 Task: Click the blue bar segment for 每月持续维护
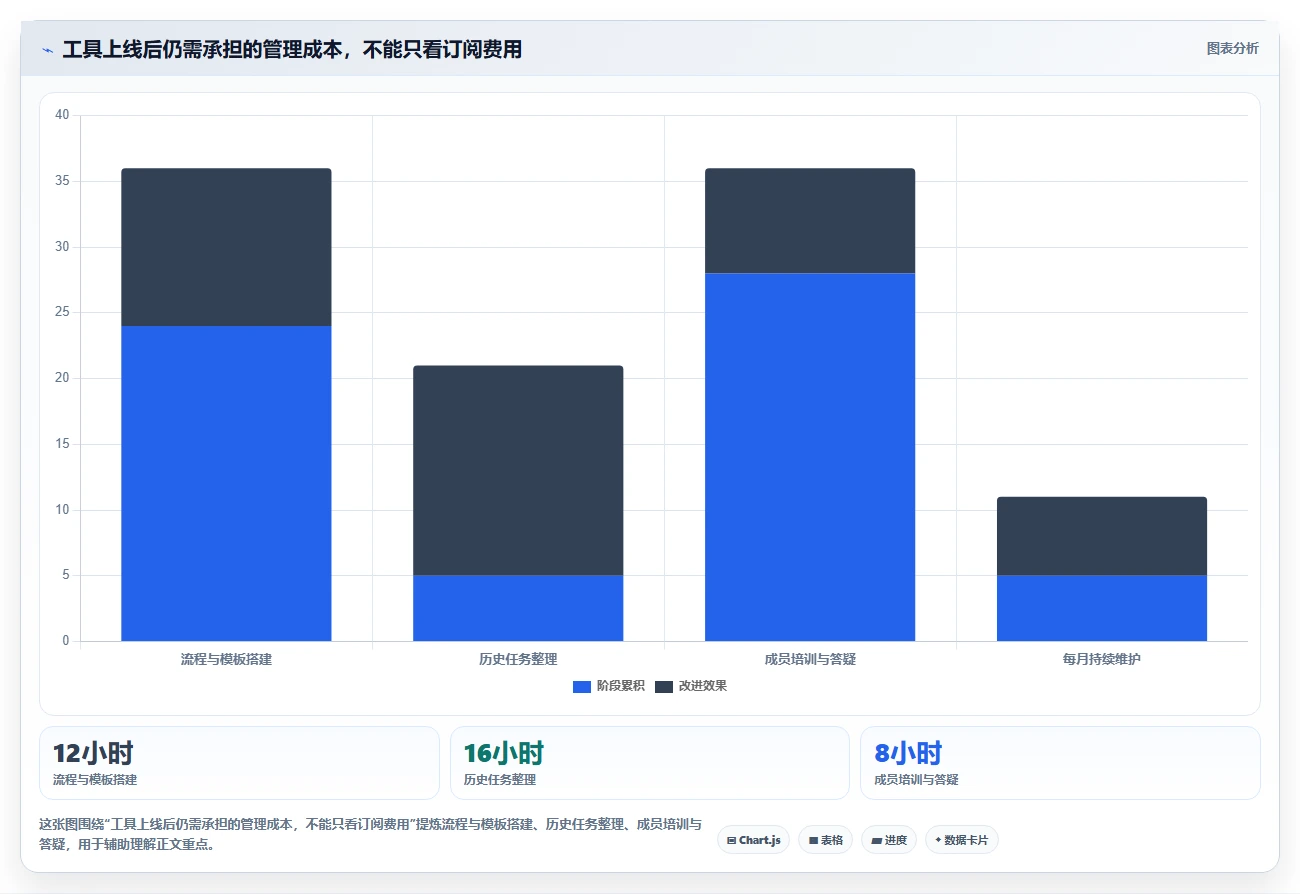[x=1102, y=608]
